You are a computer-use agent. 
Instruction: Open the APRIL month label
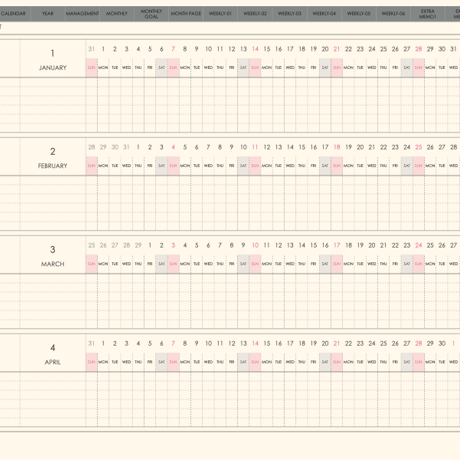(x=53, y=362)
